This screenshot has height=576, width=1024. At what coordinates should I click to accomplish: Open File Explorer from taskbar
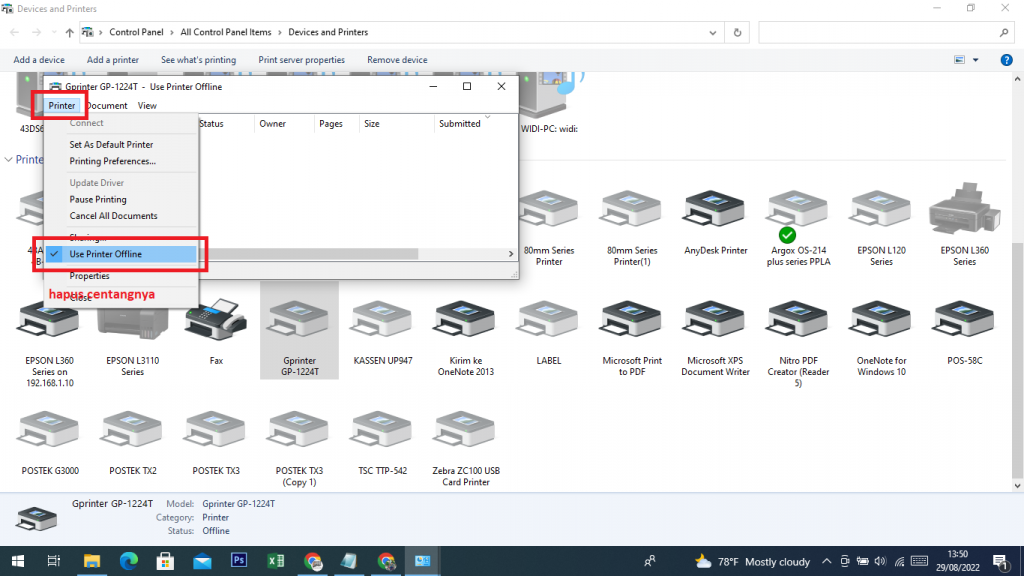point(91,561)
